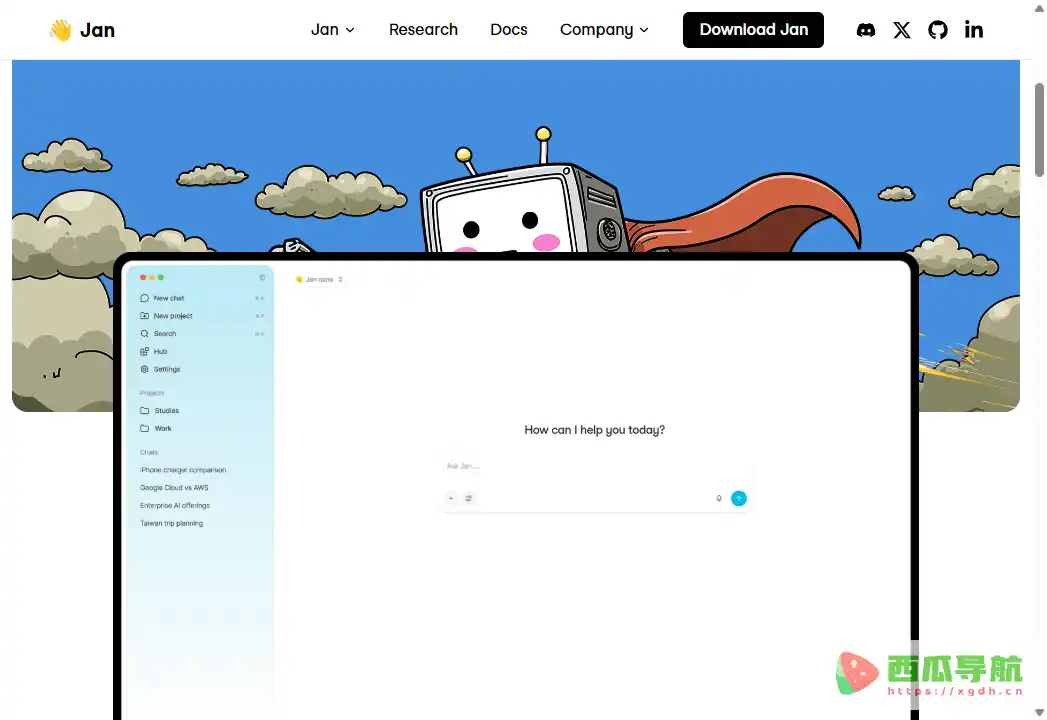Go to the Research page
Screen dimensions: 1047x720
(423, 30)
